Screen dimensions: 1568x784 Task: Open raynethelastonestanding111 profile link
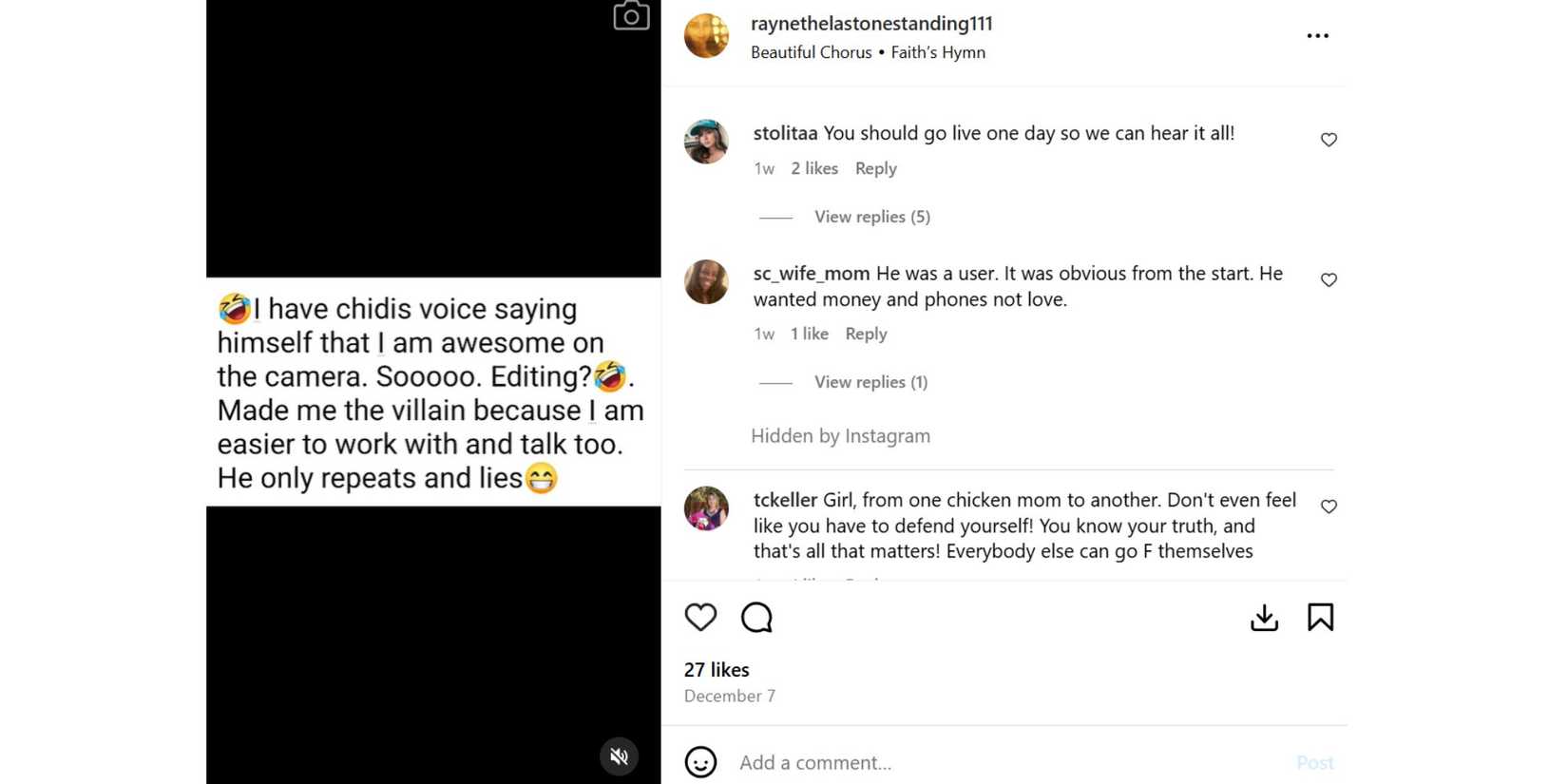(x=870, y=24)
